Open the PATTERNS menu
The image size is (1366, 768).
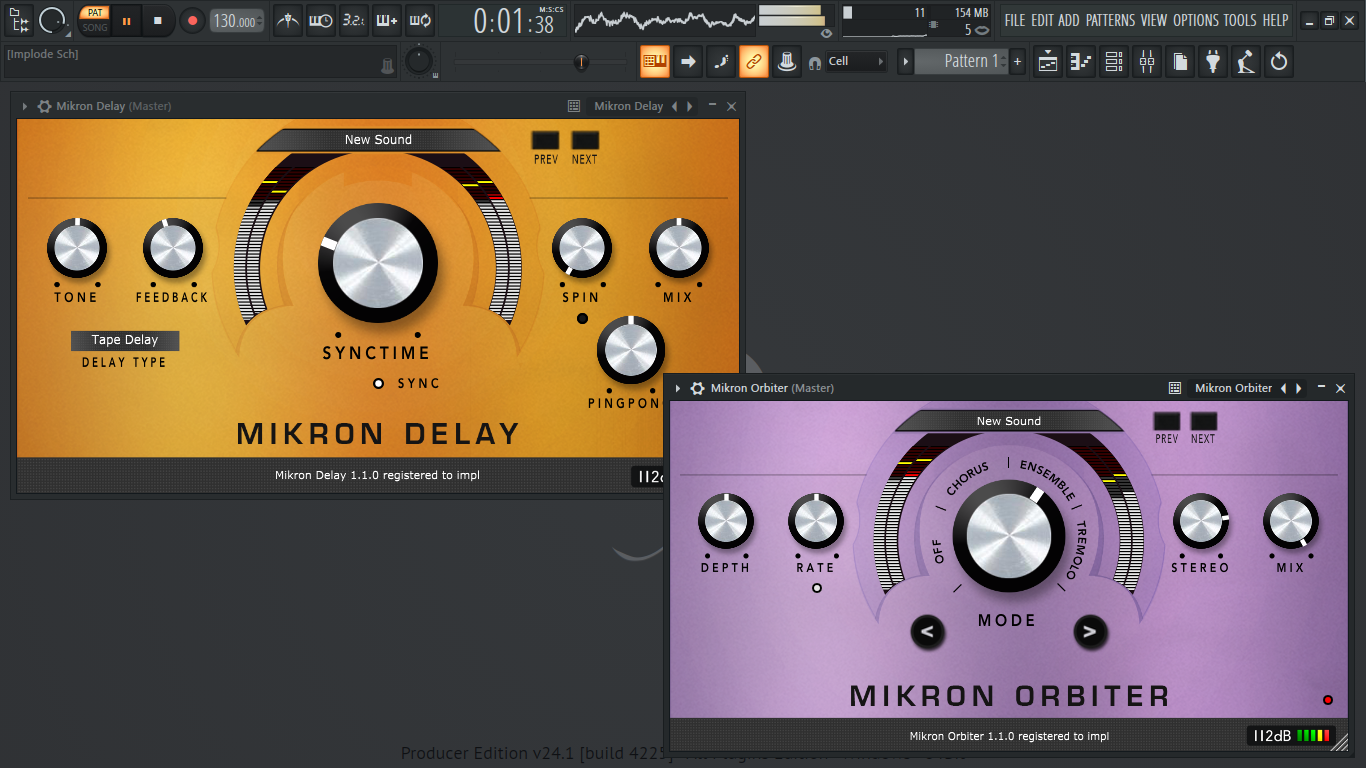(1110, 20)
